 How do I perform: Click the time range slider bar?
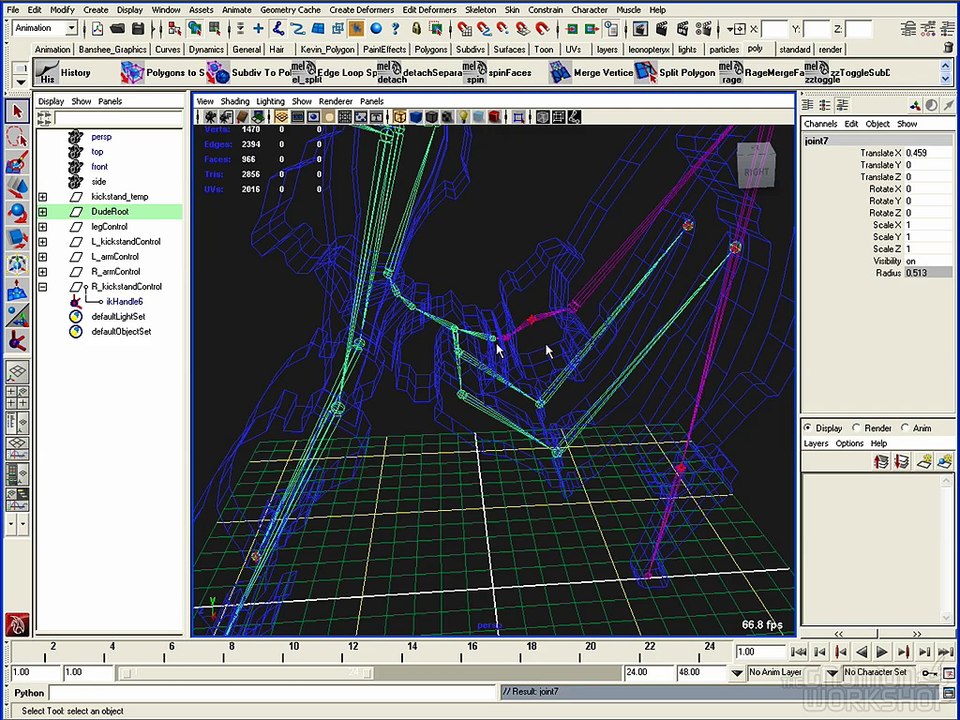point(247,673)
